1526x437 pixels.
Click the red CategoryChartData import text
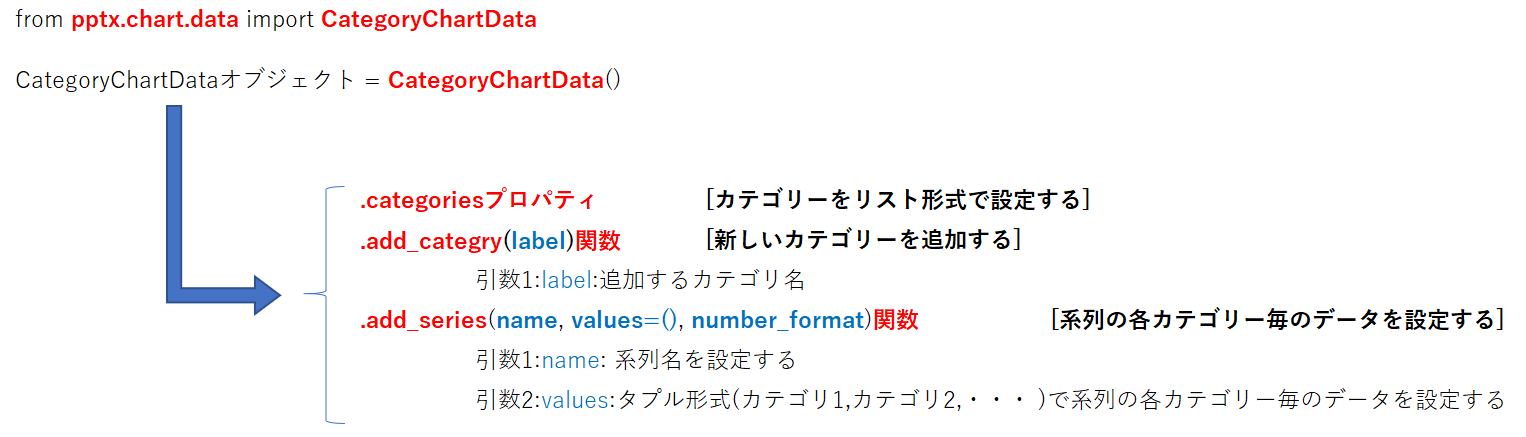[429, 21]
